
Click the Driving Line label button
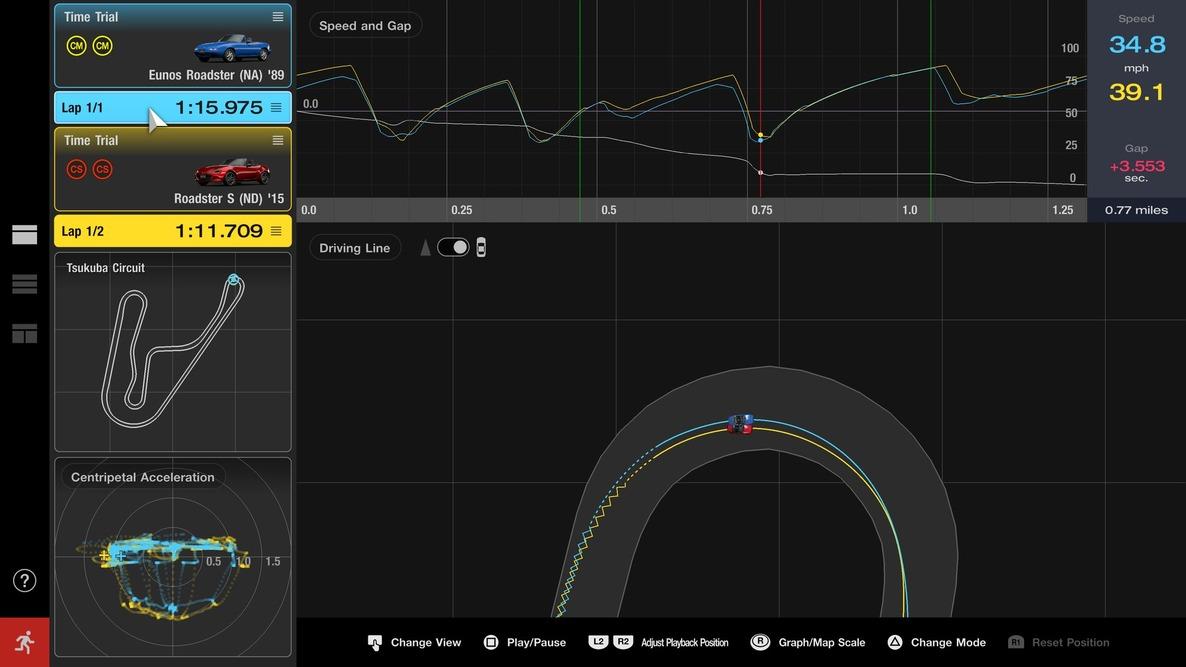click(x=355, y=245)
